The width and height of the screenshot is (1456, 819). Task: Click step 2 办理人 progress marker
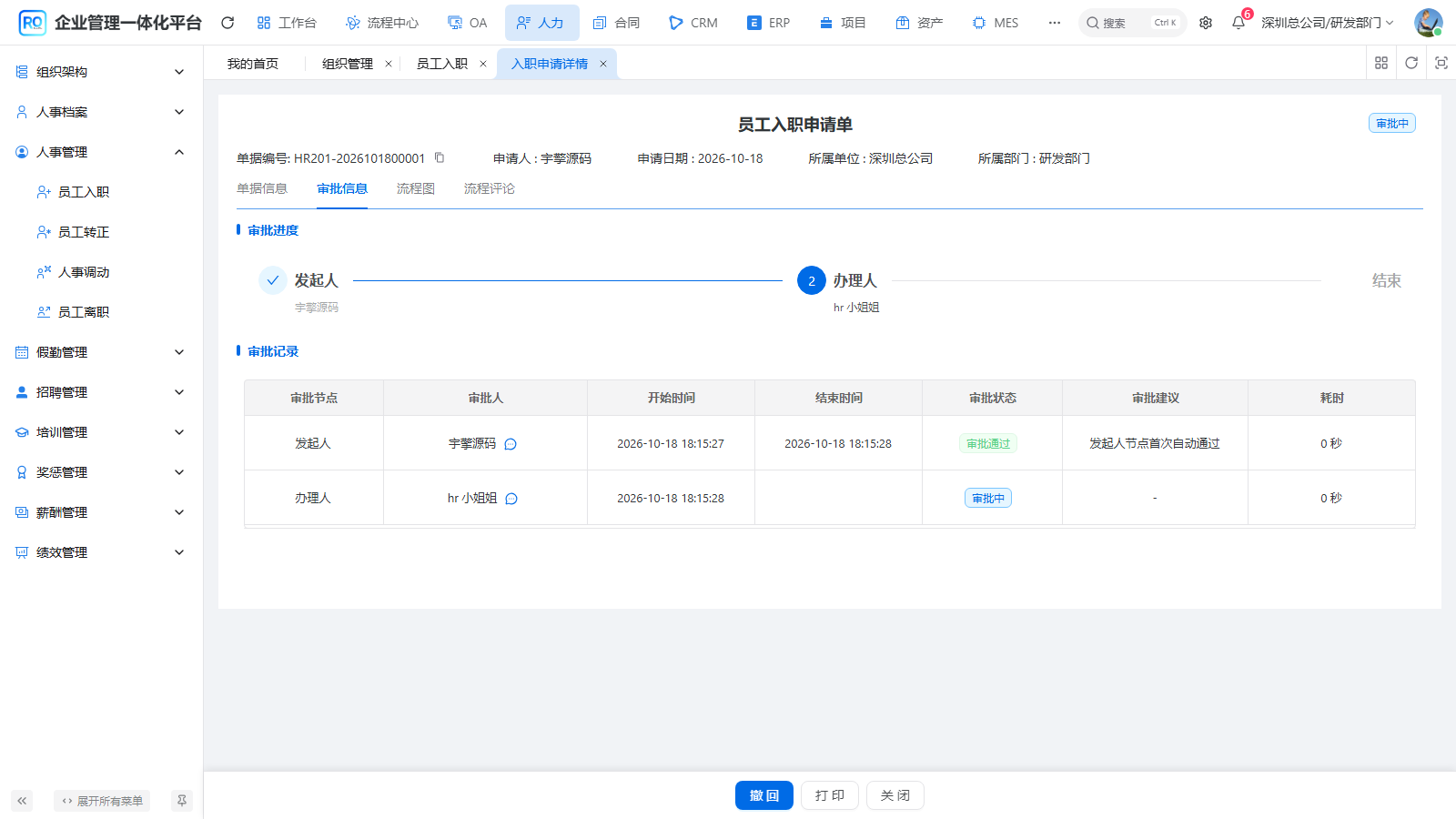pos(812,280)
